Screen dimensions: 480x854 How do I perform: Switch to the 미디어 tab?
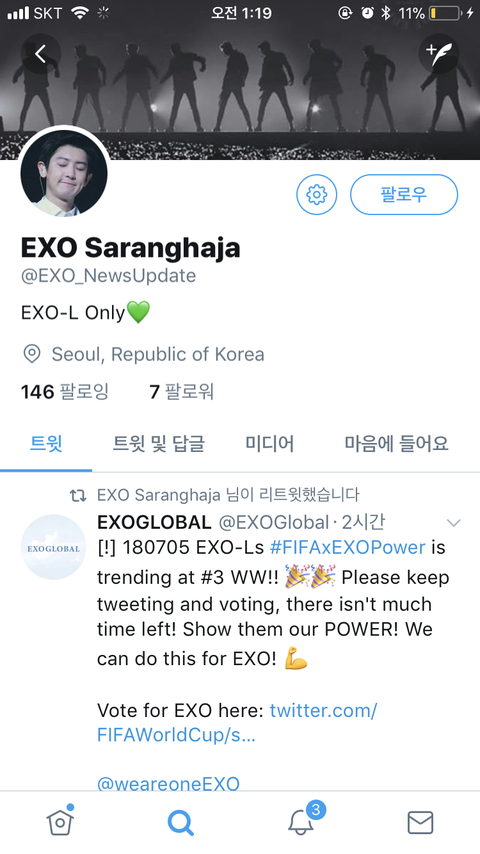coord(270,443)
